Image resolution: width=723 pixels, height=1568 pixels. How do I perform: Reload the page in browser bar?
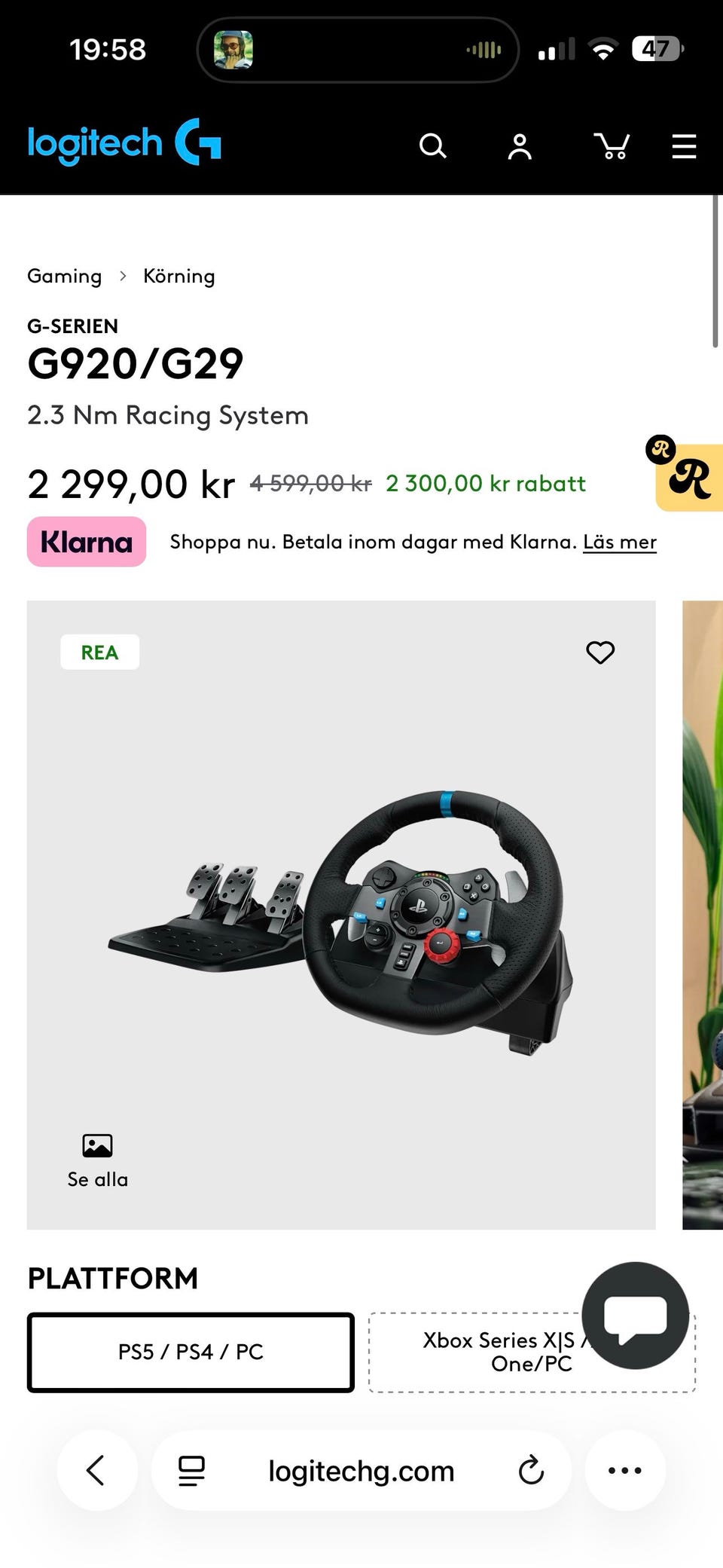pos(531,1470)
